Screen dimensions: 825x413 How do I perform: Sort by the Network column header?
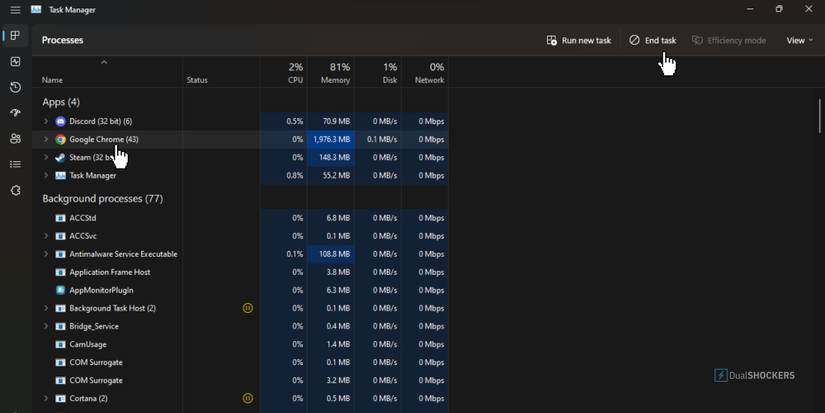coord(425,73)
